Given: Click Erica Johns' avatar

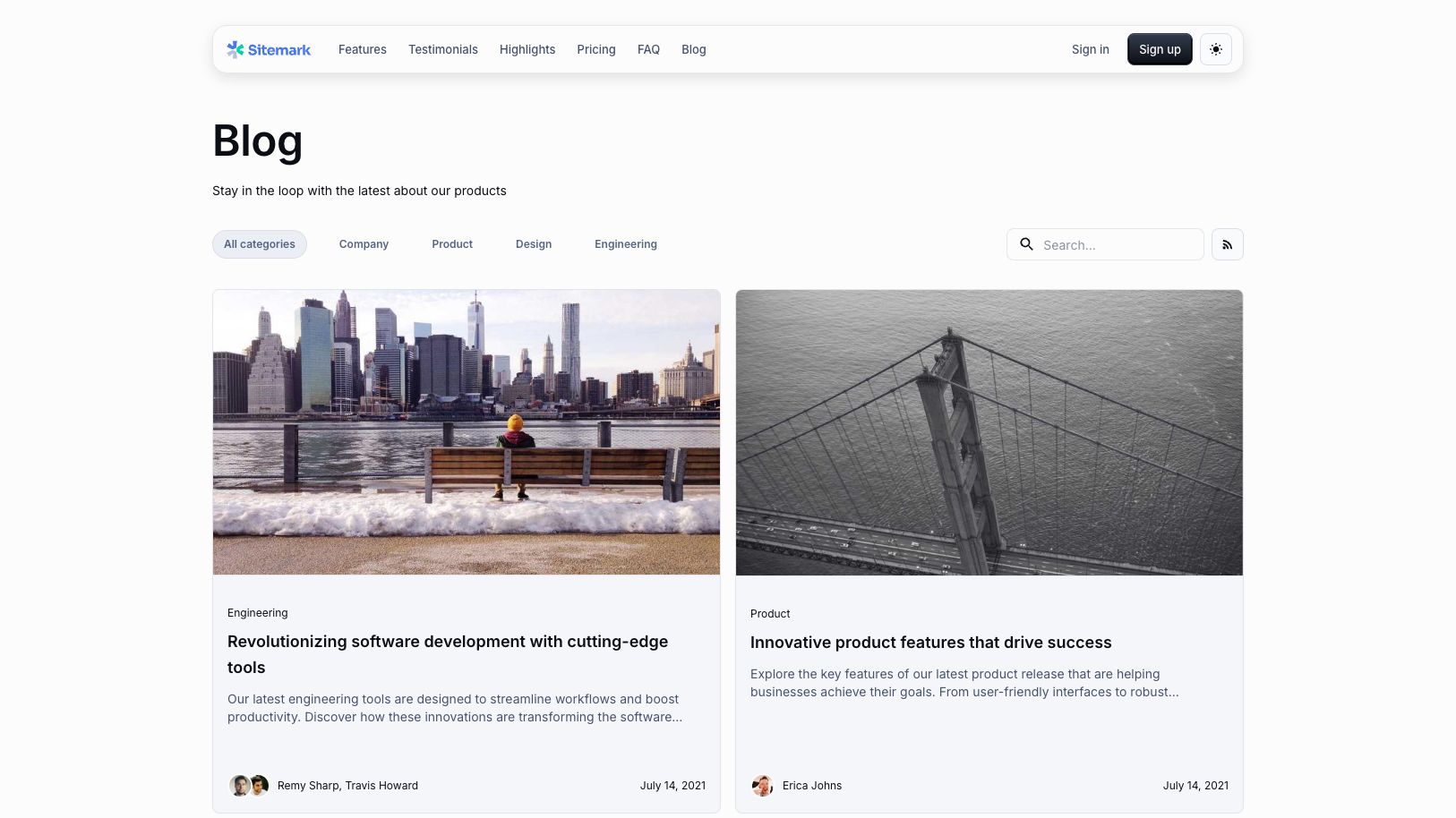Looking at the screenshot, I should 762,786.
